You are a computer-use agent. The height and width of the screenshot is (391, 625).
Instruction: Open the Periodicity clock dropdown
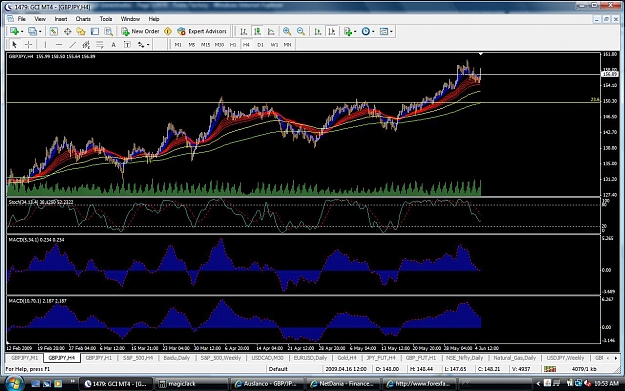point(368,31)
